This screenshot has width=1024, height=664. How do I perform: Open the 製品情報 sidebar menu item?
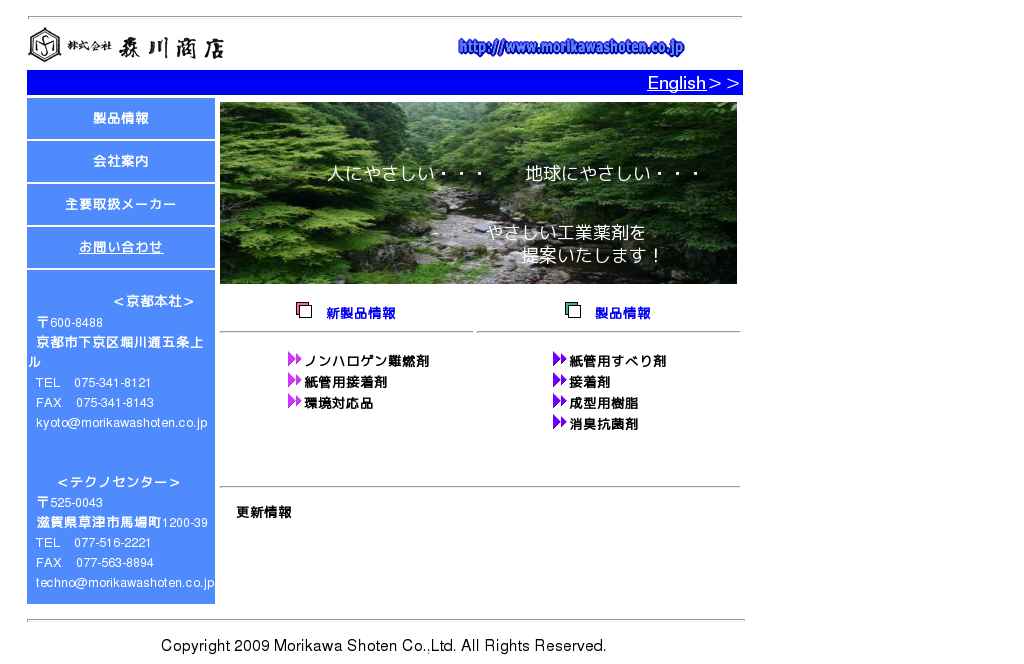tap(121, 119)
